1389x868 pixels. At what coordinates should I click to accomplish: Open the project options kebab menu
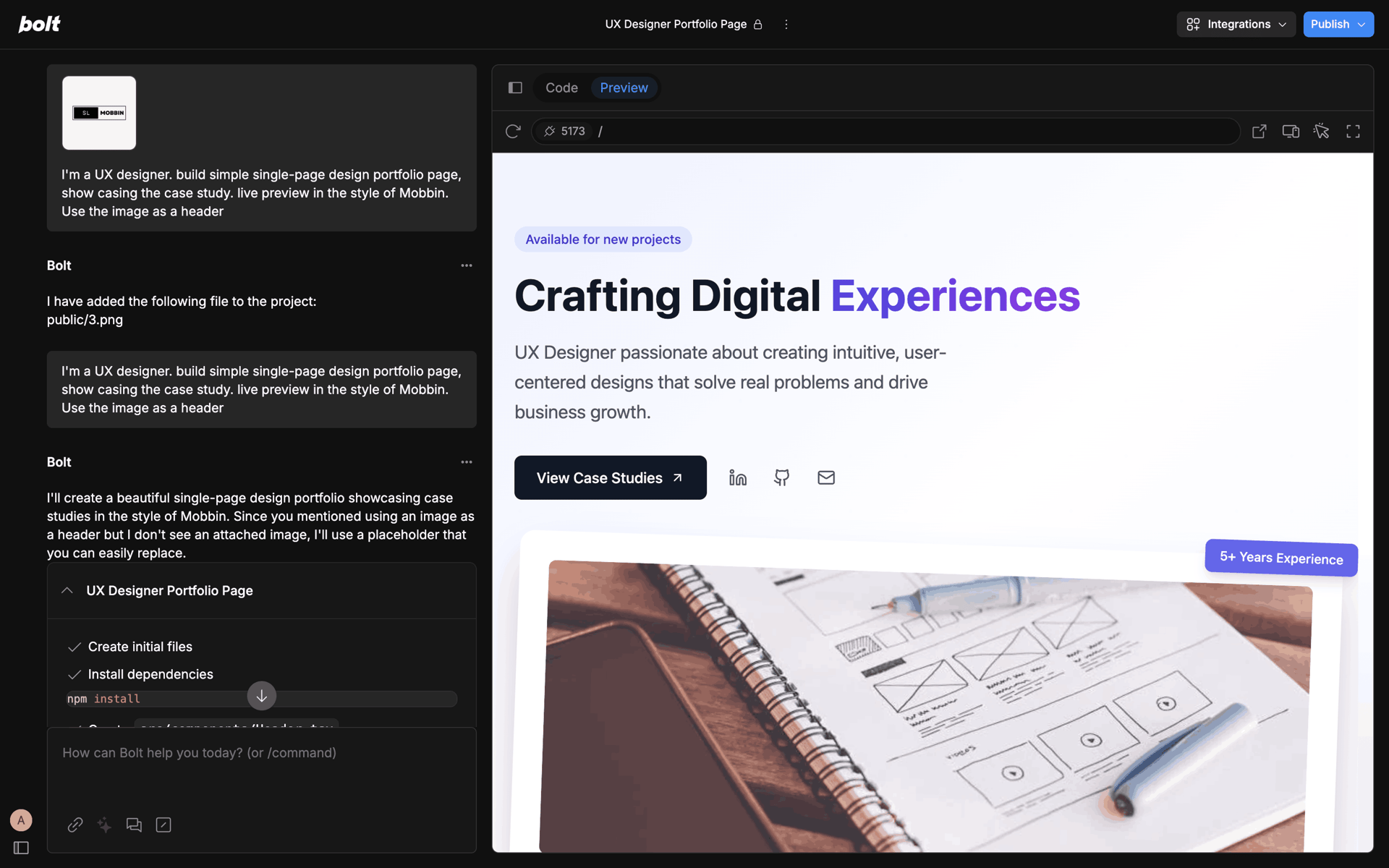pos(786,24)
